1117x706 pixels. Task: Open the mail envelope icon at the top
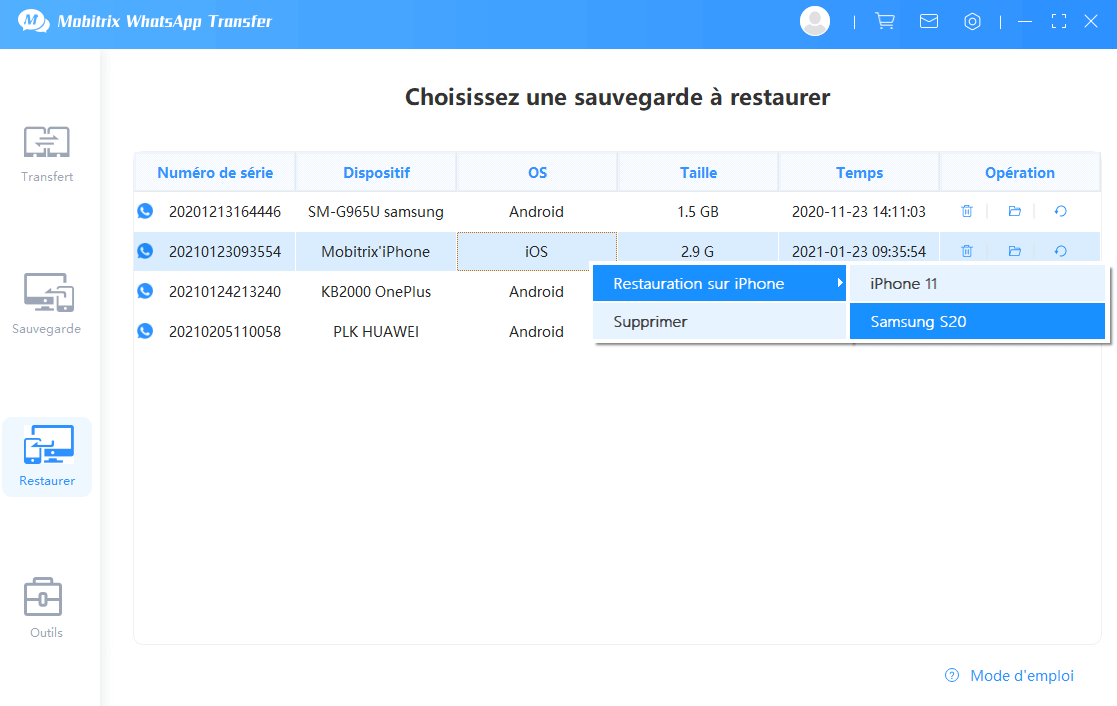pos(929,20)
